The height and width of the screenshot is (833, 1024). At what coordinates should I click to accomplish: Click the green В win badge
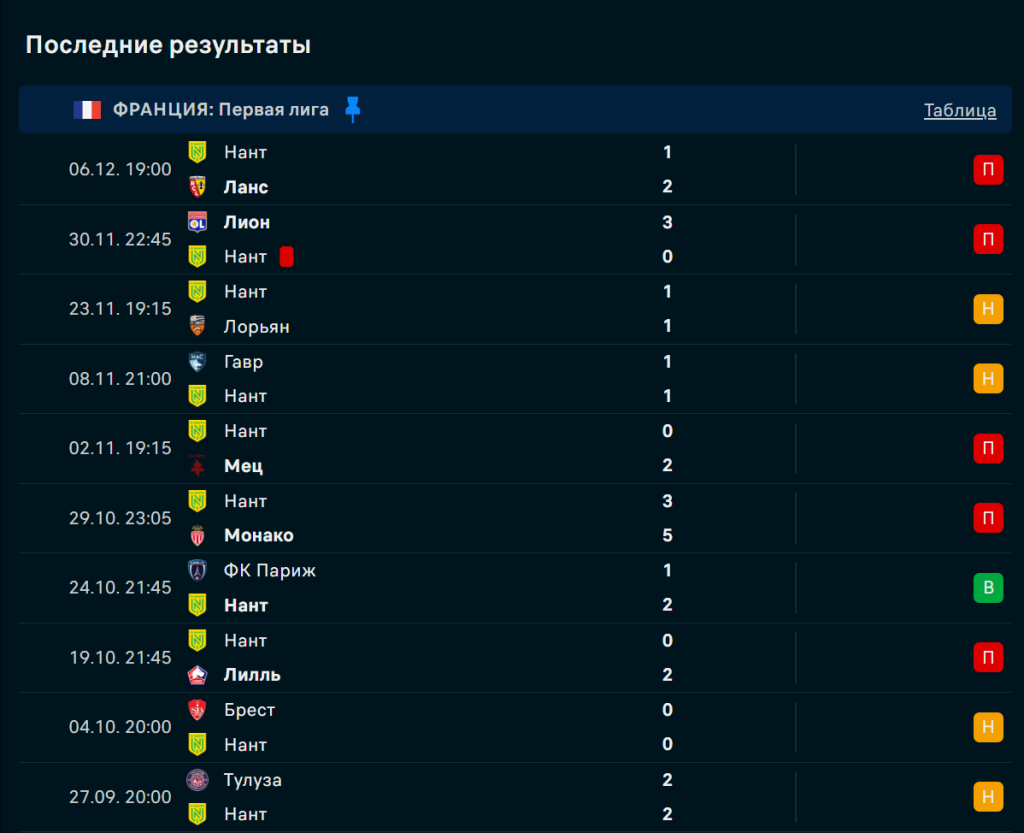[988, 588]
